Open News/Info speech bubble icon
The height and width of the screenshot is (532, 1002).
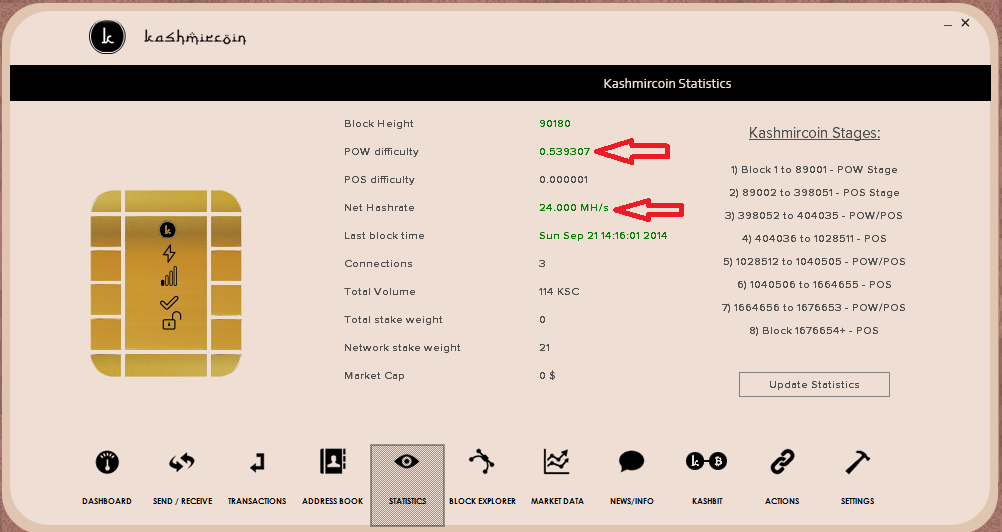pos(631,461)
